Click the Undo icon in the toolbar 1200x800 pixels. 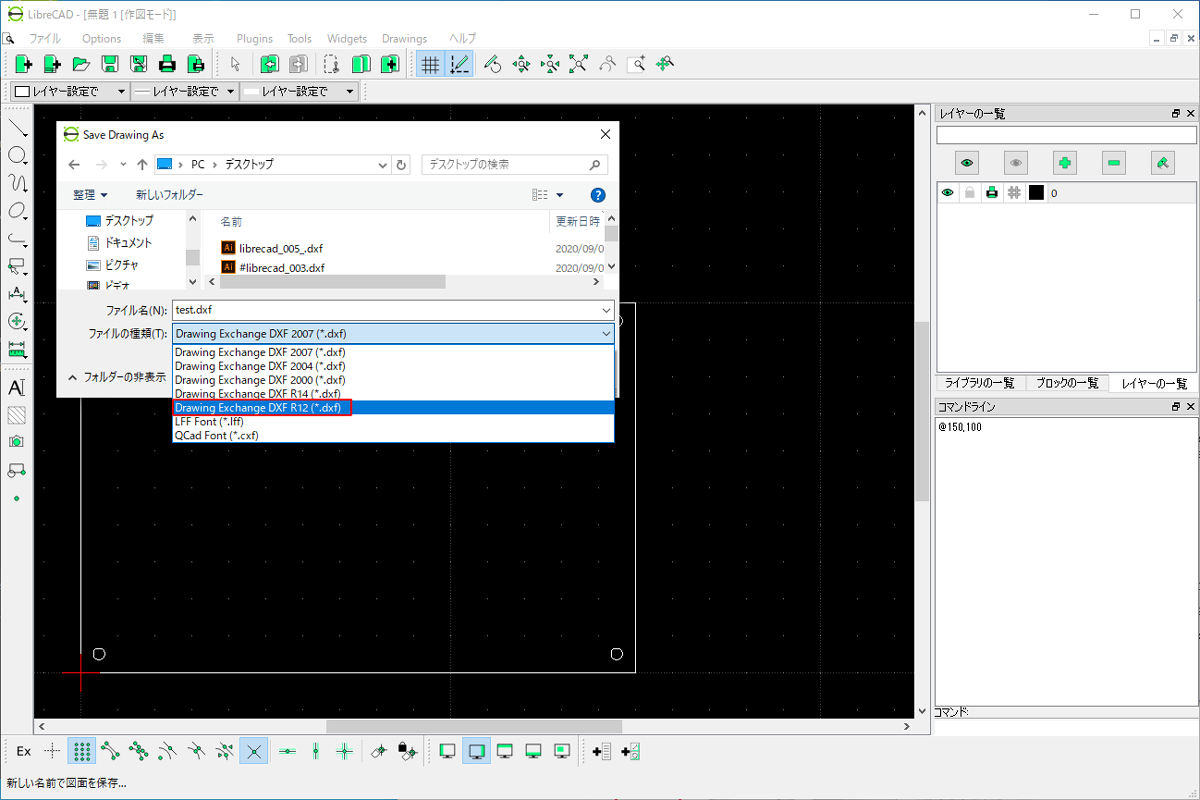click(x=269, y=64)
